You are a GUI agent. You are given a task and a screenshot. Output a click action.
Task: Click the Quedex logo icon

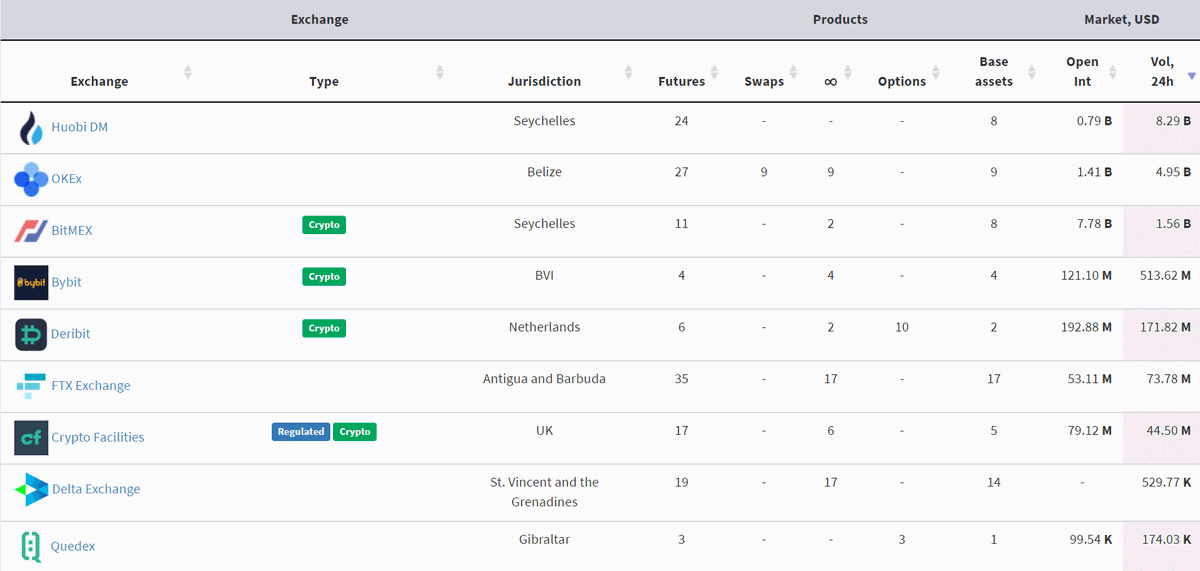click(31, 546)
